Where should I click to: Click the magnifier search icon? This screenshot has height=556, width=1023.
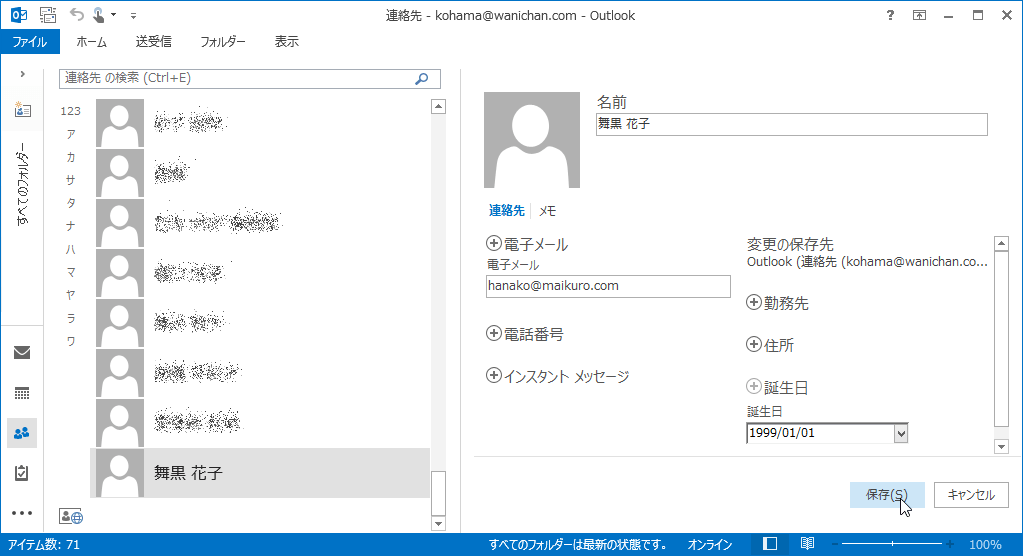coord(422,78)
